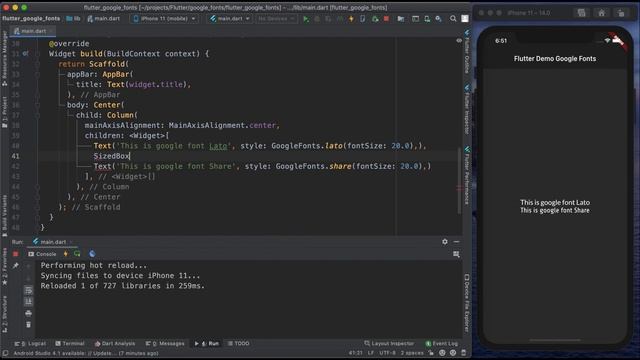640x360 pixels.
Task: Open the Build Variants side panel
Action: coord(4,216)
